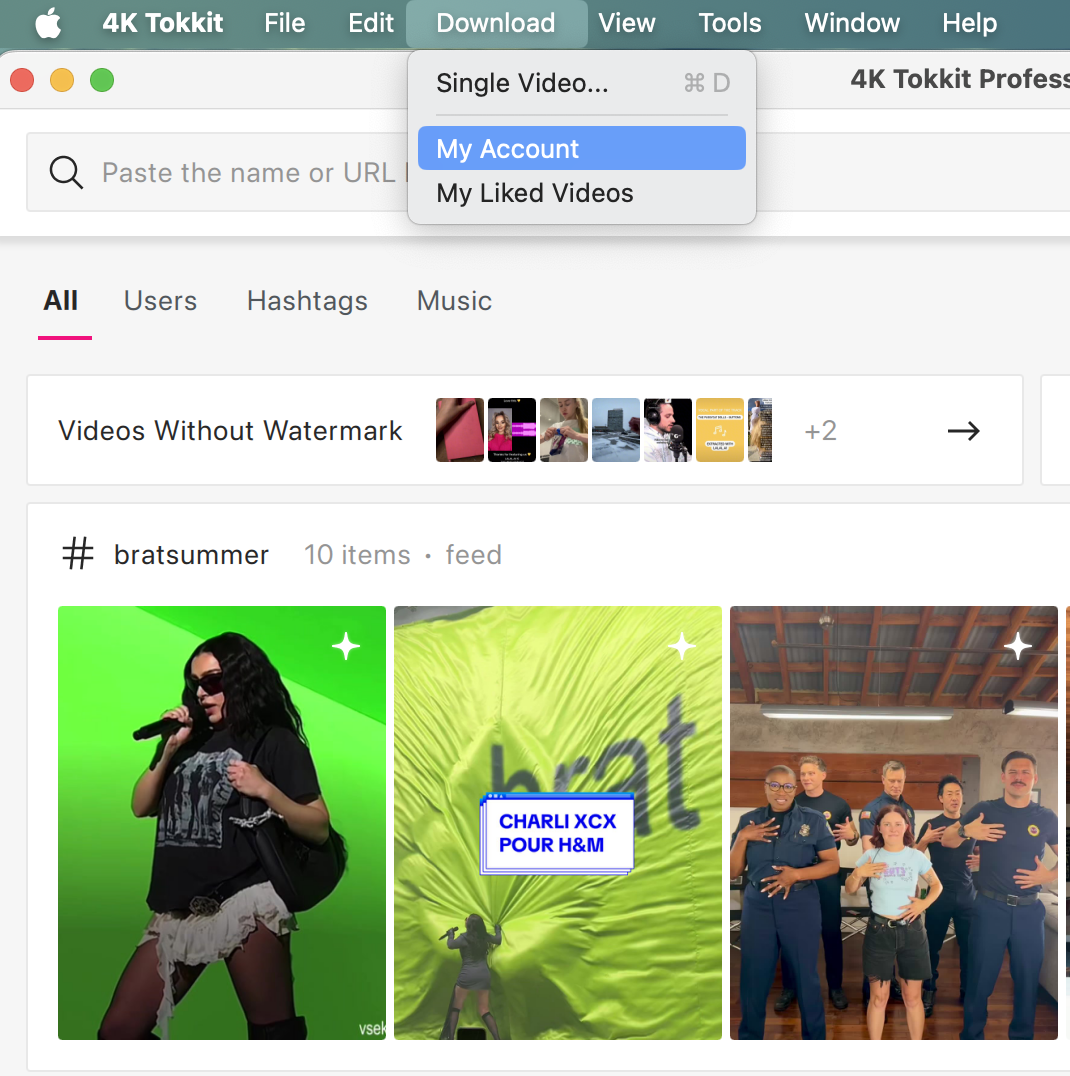Image resolution: width=1070 pixels, height=1076 pixels.
Task: Open the Edit menu
Action: pyautogui.click(x=371, y=23)
